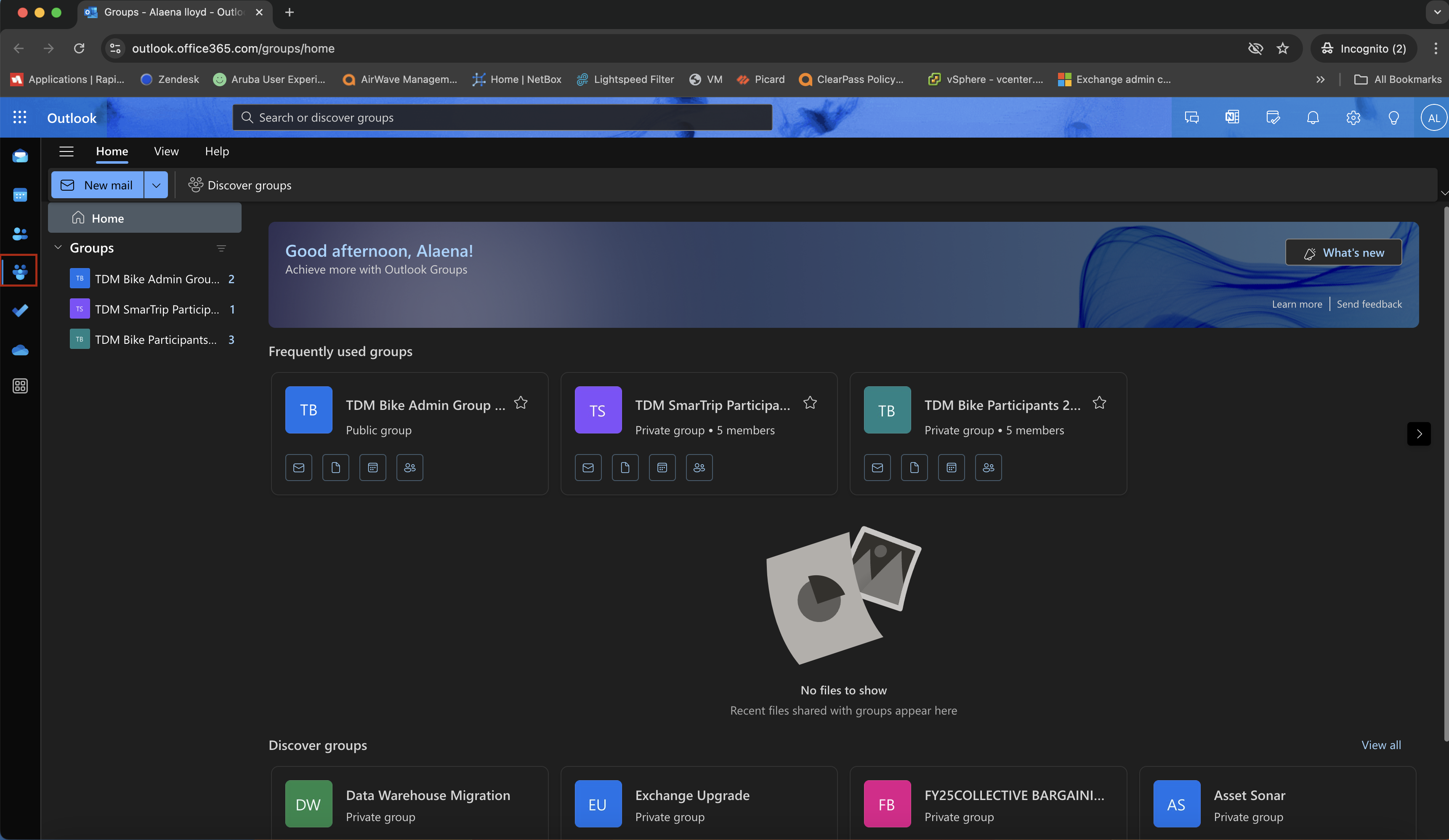Image resolution: width=1449 pixels, height=840 pixels.
Task: Reload the page with refresh button
Action: point(80,48)
